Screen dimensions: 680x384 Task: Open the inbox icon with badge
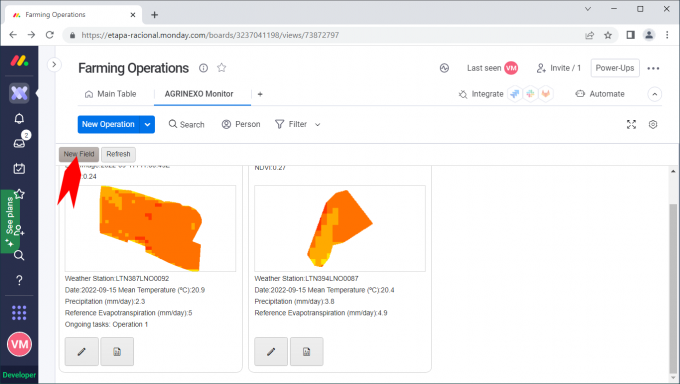coord(19,143)
